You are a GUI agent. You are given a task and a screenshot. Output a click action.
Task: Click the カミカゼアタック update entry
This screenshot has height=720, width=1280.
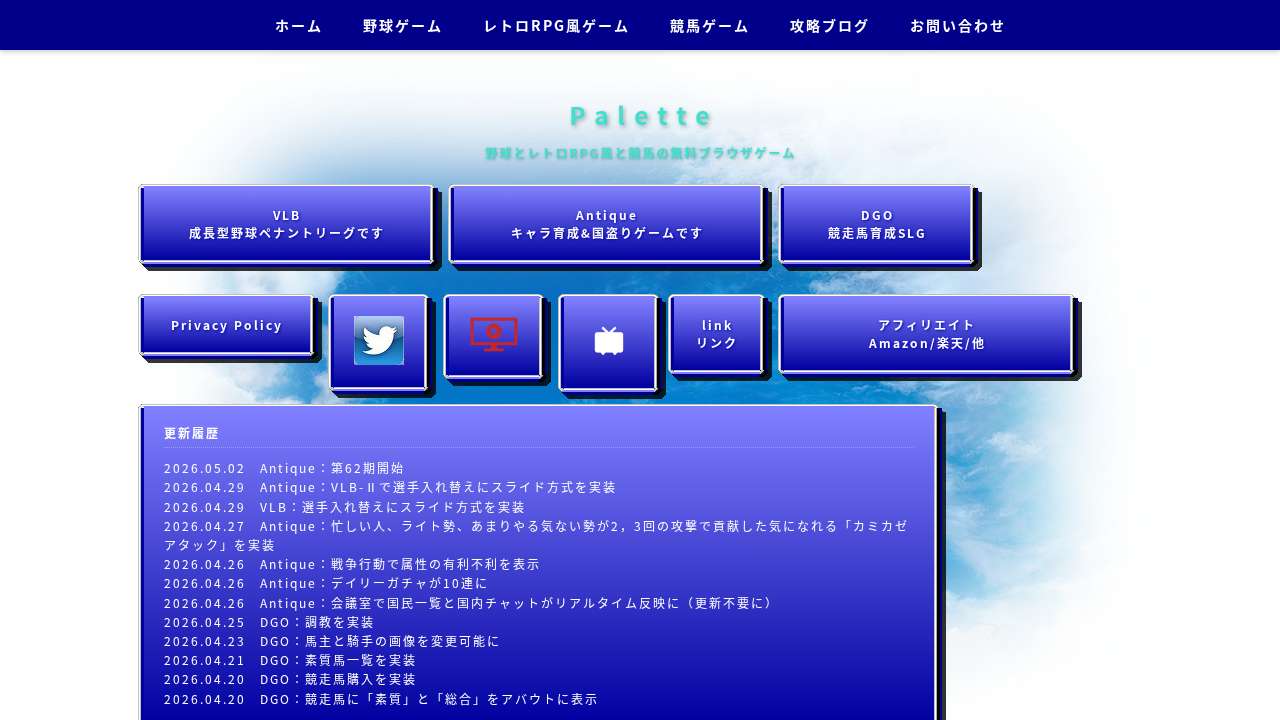(x=536, y=535)
